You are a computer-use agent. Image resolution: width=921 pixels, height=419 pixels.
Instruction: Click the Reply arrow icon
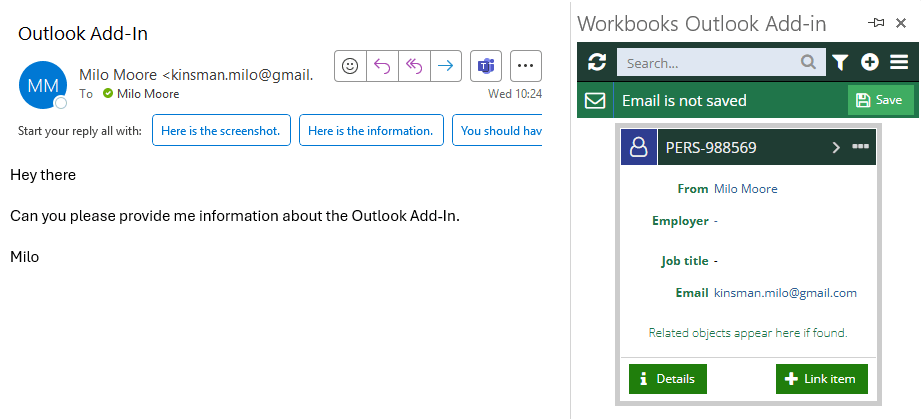[382, 66]
